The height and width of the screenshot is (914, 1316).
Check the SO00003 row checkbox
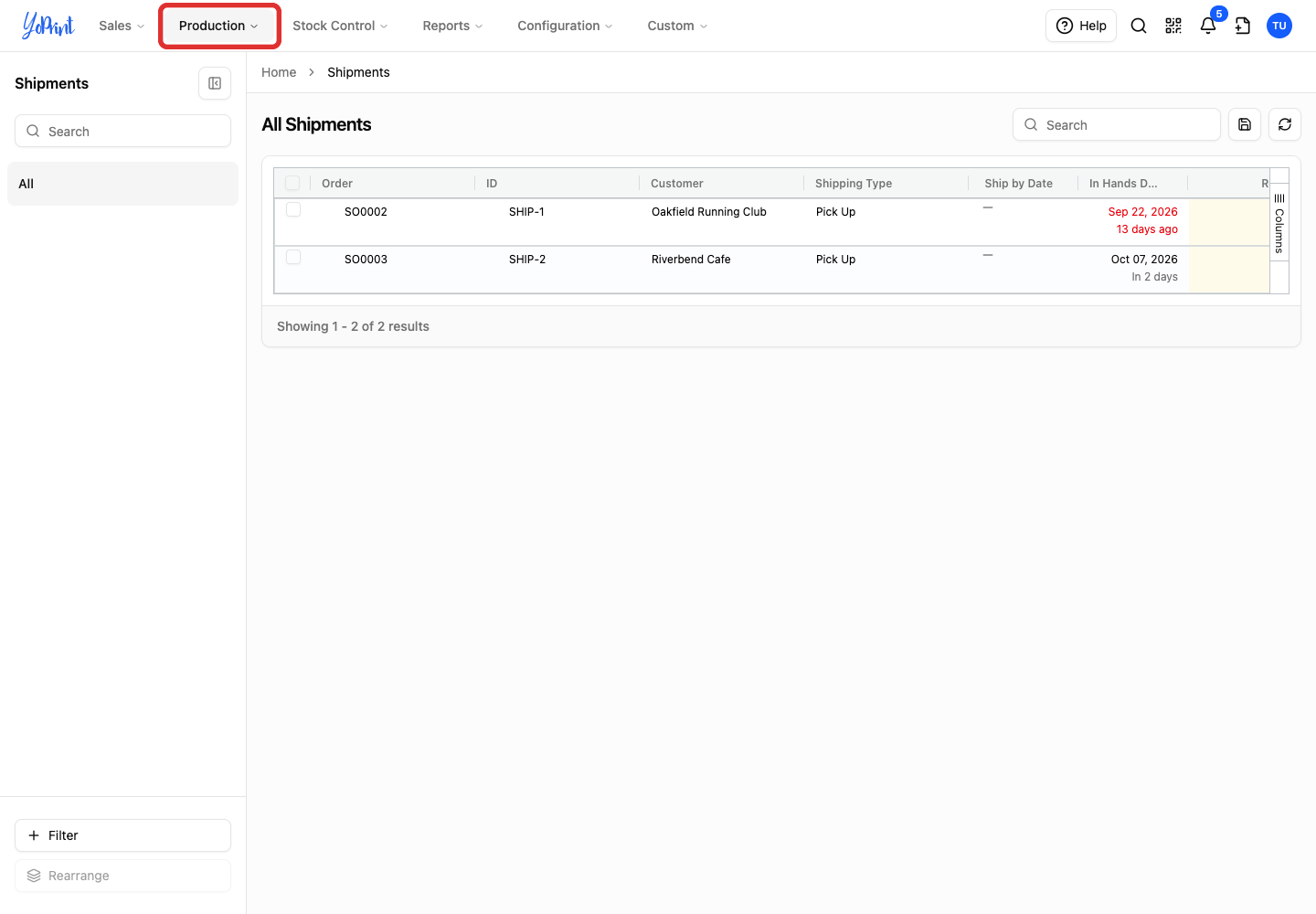point(293,257)
